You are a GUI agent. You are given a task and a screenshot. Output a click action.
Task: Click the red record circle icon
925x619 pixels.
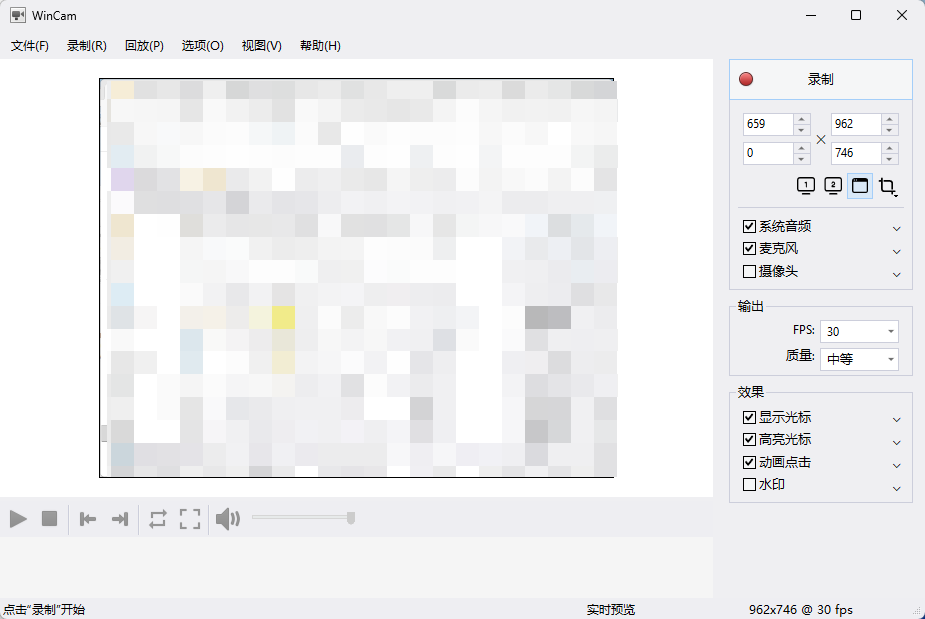coord(746,79)
